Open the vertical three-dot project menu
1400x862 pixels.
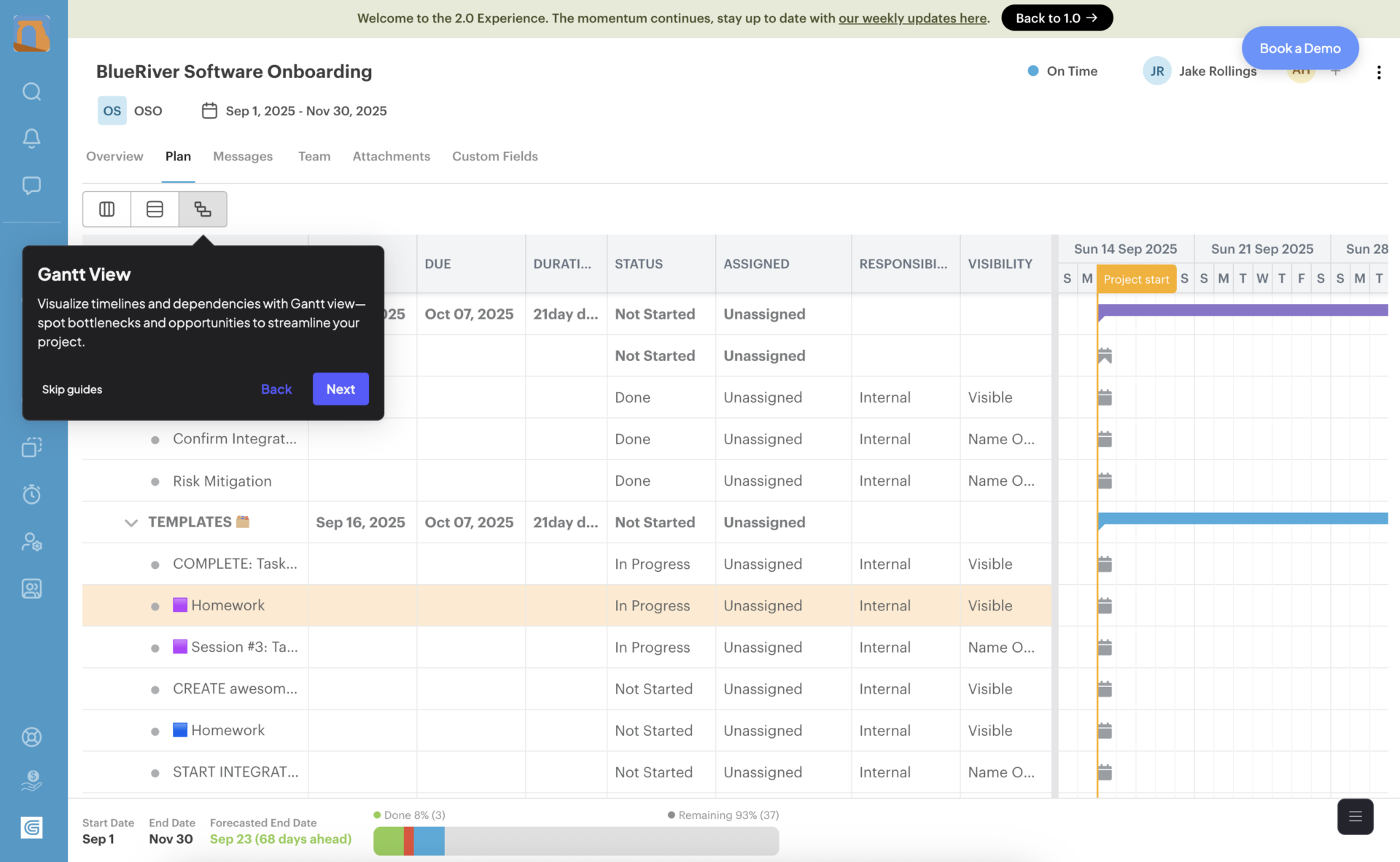1378,72
